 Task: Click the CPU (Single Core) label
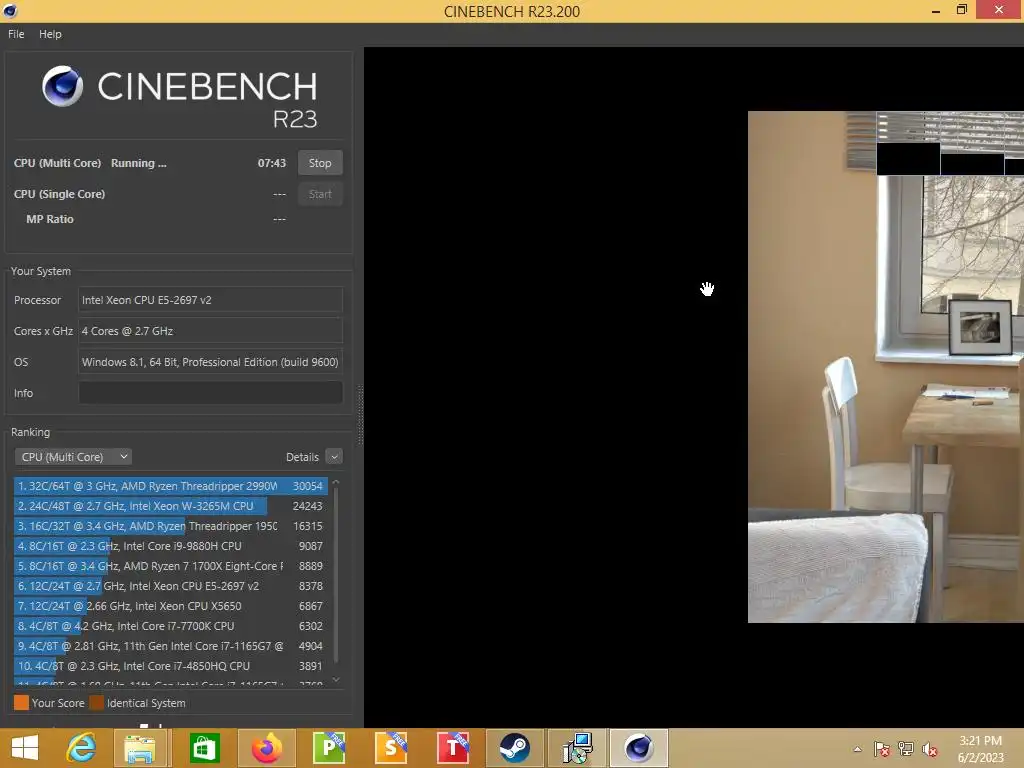click(x=59, y=194)
